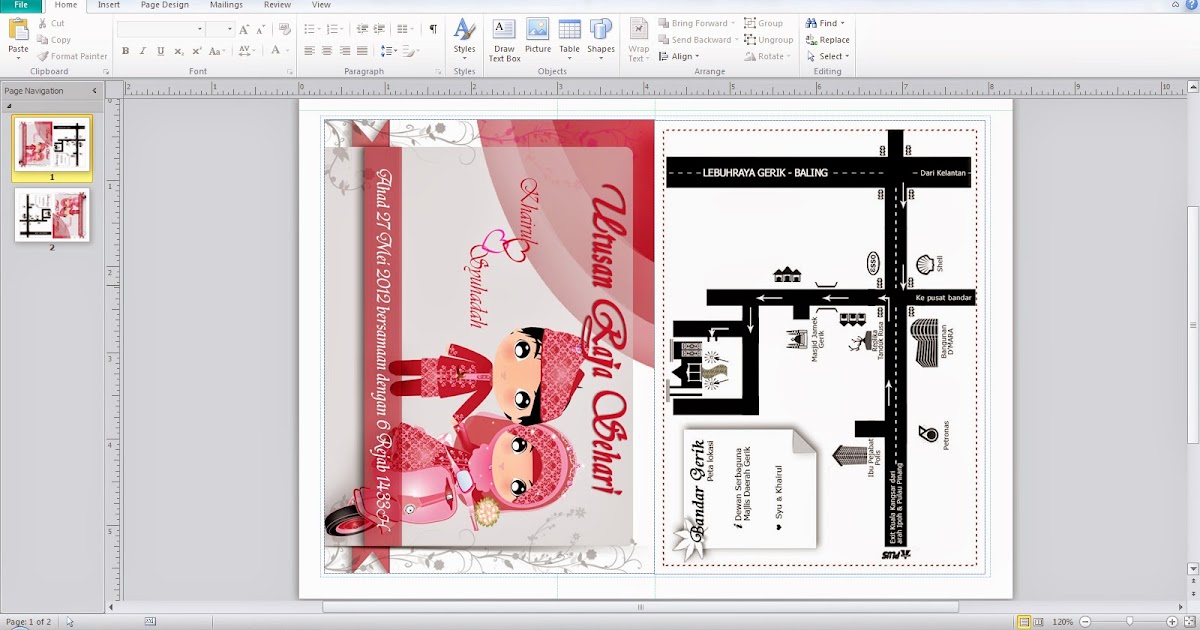Screen dimensions: 1200x630
Task: Select page 2 thumbnail
Action: 52,216
